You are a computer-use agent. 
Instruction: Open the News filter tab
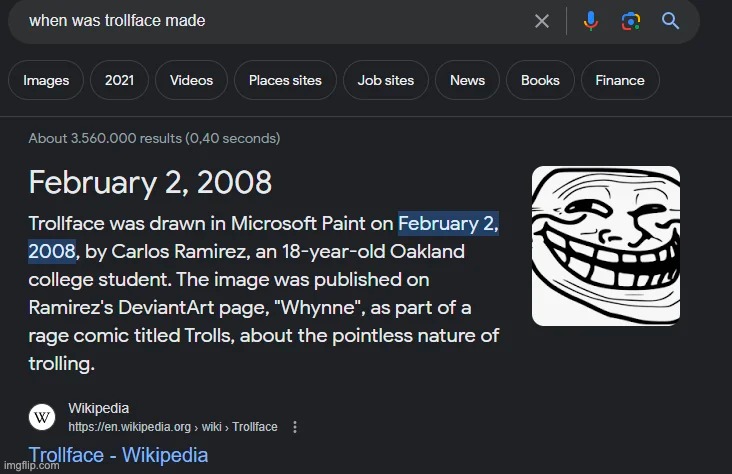(x=467, y=81)
